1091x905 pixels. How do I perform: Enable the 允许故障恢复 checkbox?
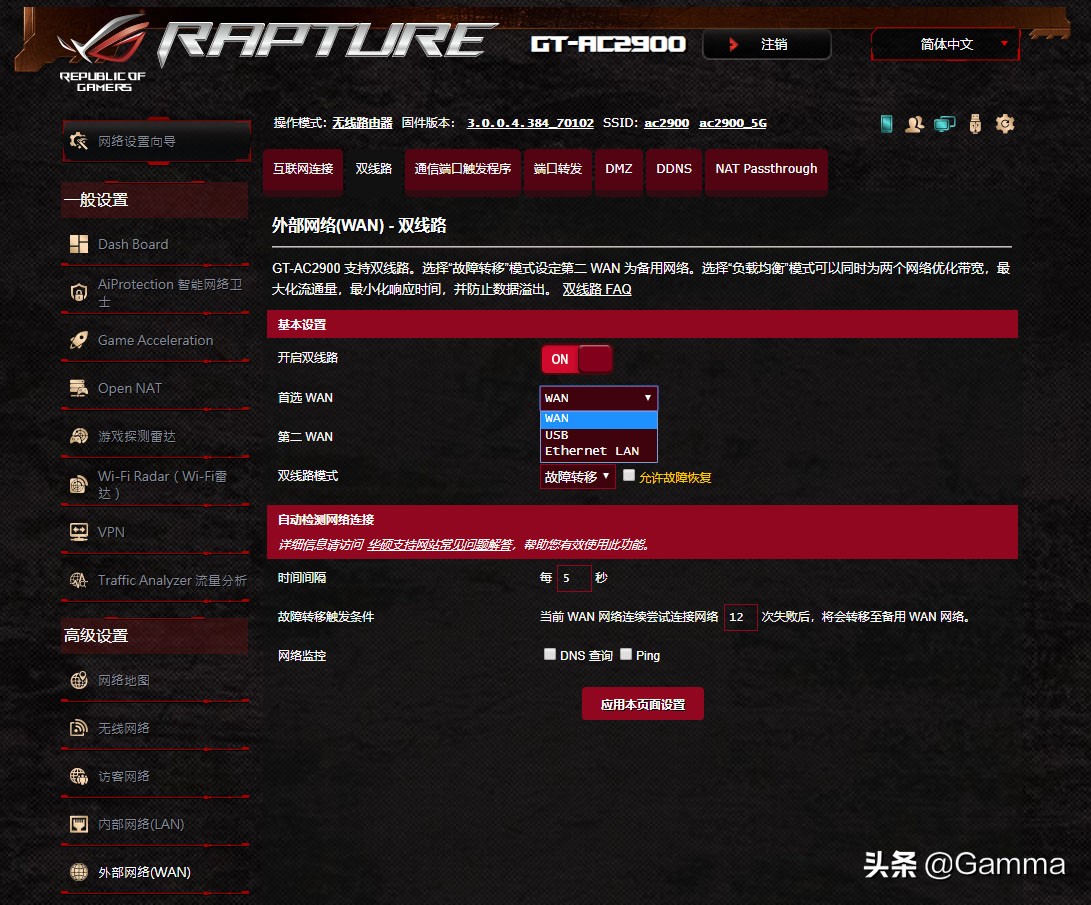[629, 477]
